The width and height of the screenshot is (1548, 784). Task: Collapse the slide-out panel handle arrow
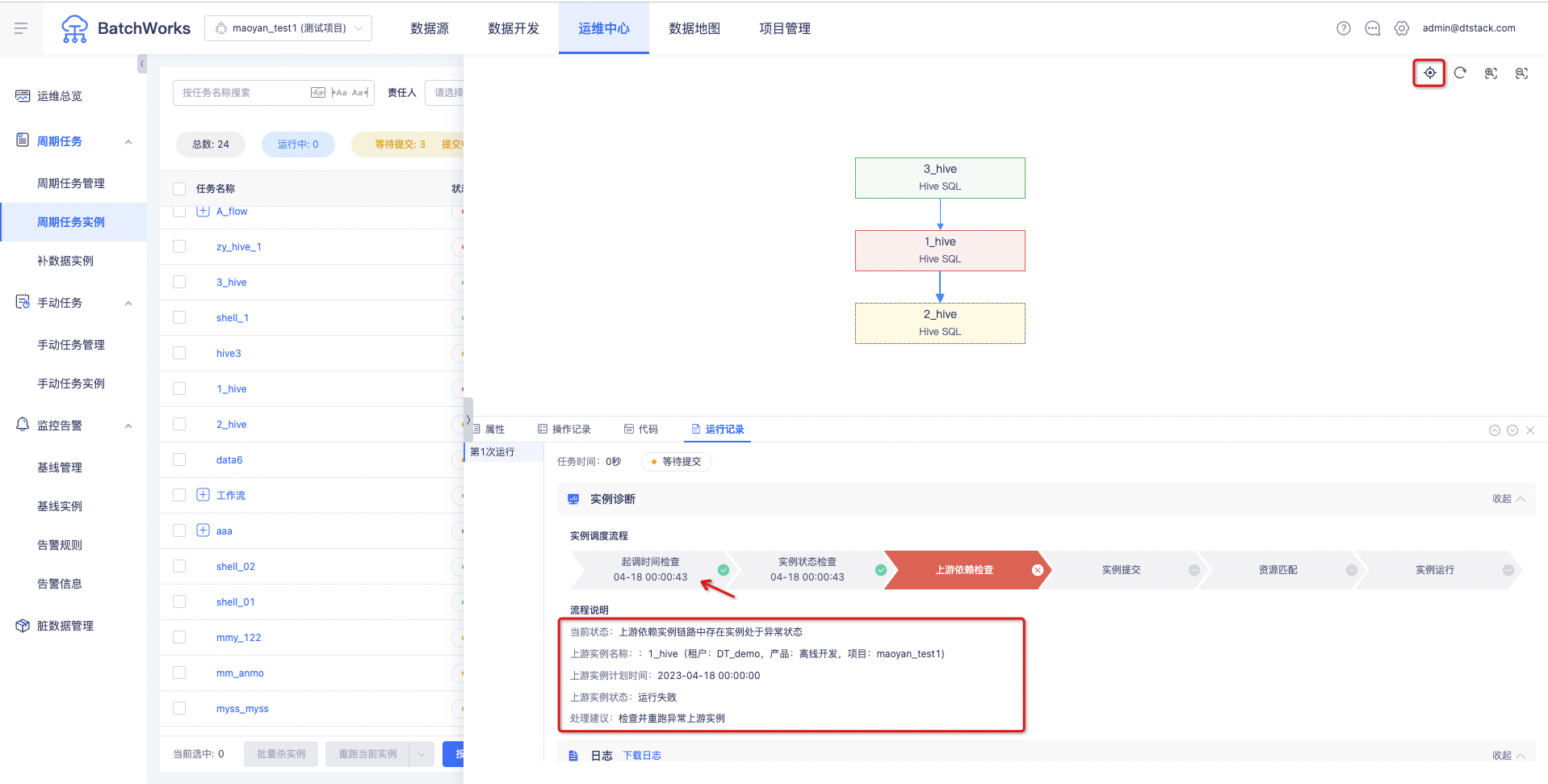click(468, 419)
